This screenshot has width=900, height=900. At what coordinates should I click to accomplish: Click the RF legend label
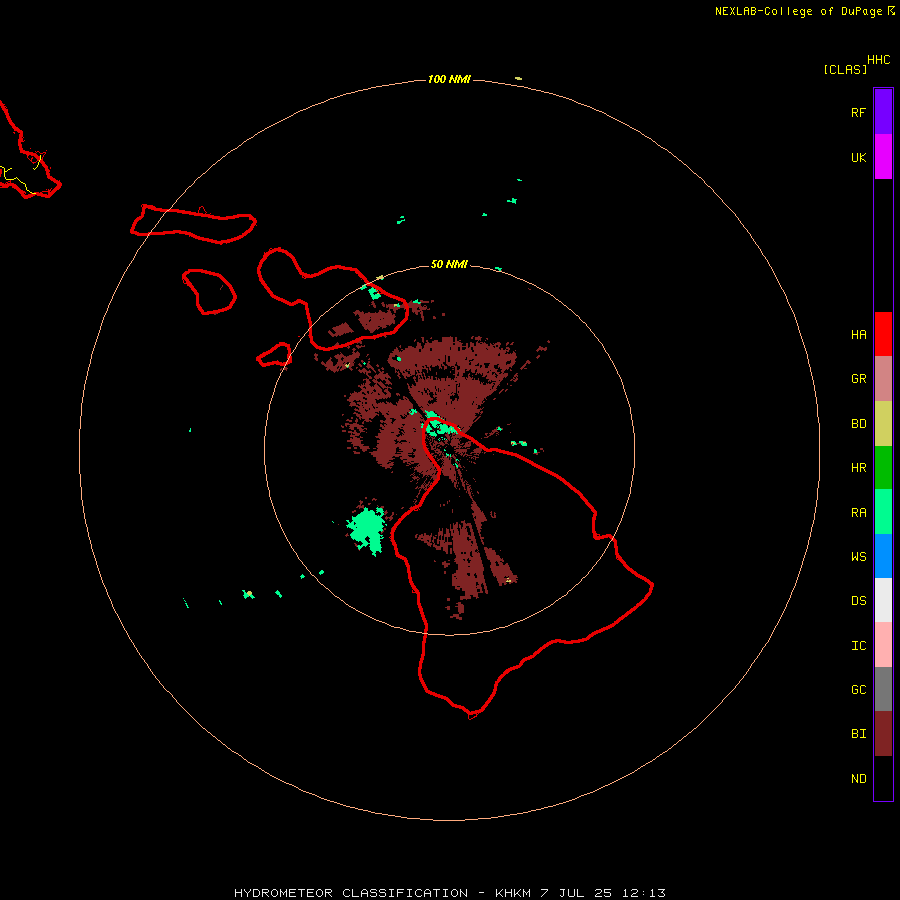tap(858, 112)
